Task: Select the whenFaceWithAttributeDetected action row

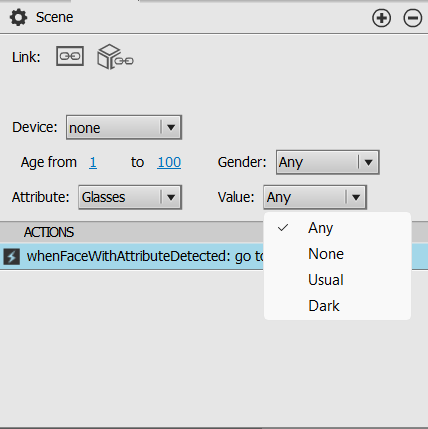Action: point(214,257)
